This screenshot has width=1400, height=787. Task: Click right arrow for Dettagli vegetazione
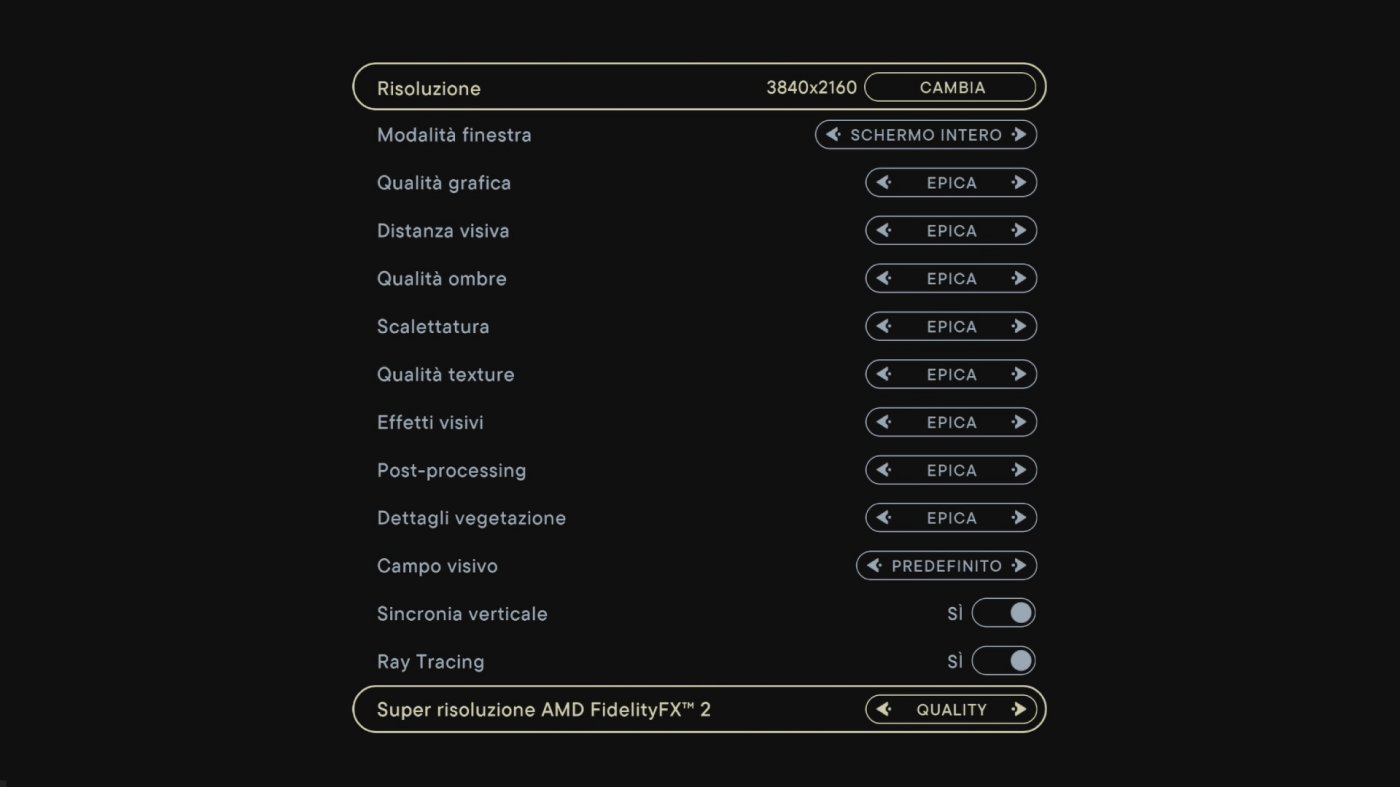point(1019,518)
